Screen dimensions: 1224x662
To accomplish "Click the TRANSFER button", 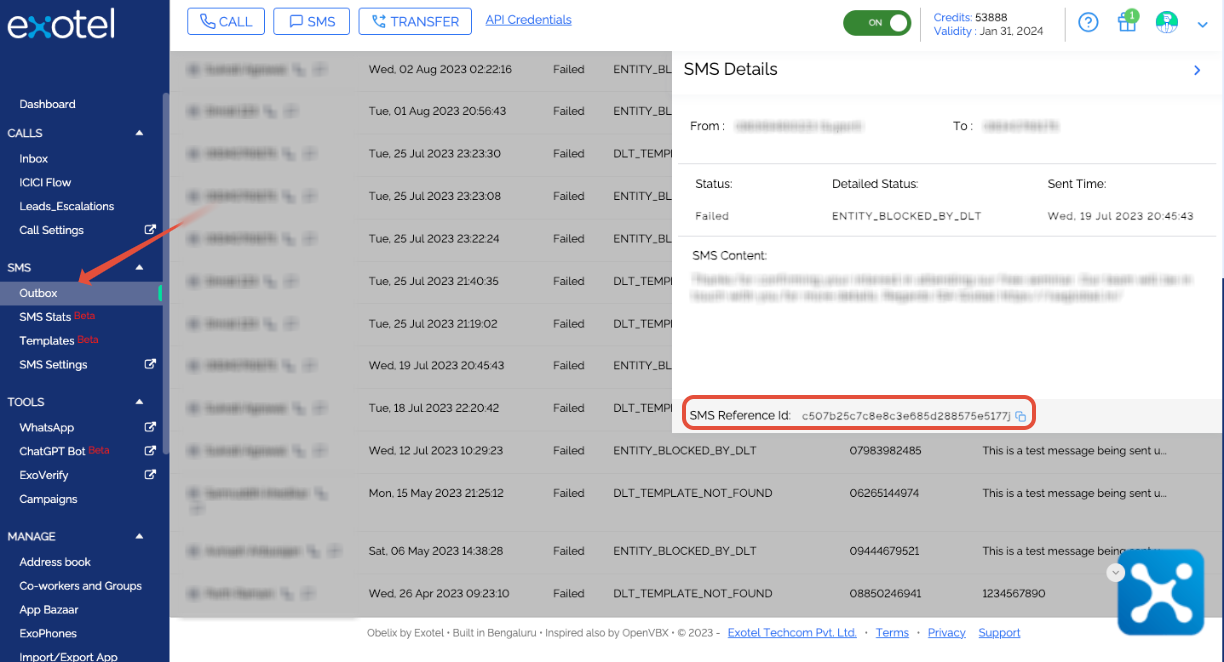I will point(415,21).
